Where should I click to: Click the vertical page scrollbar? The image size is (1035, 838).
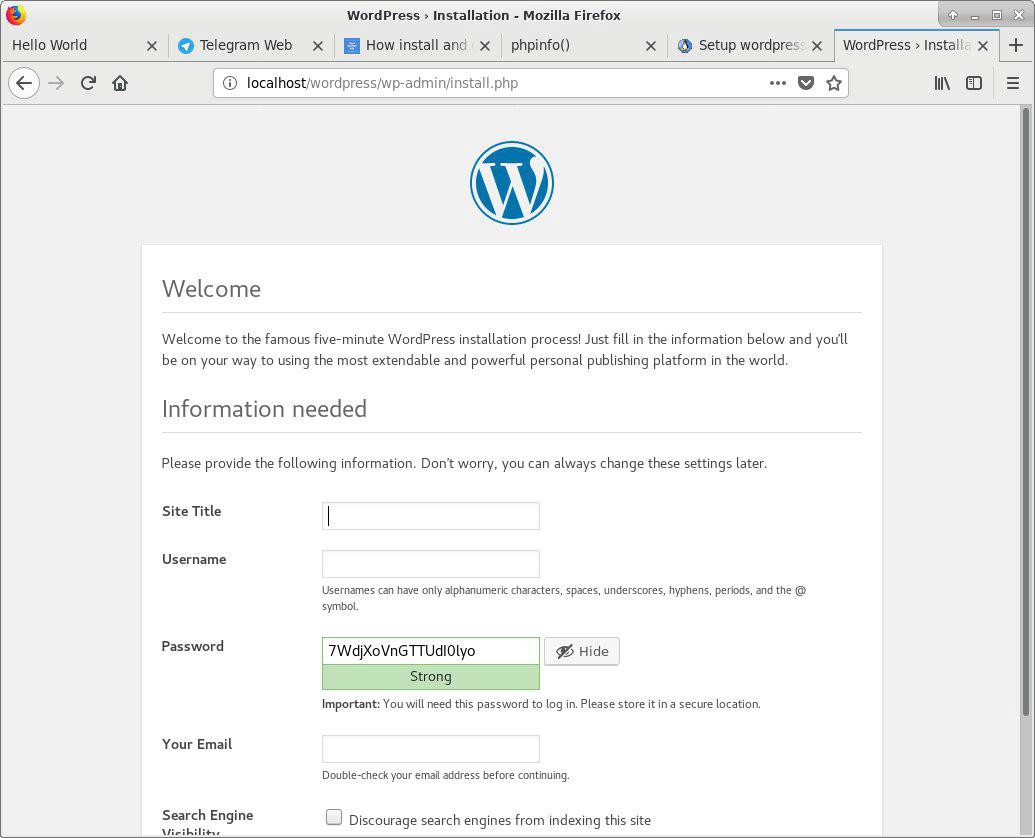click(x=1026, y=410)
